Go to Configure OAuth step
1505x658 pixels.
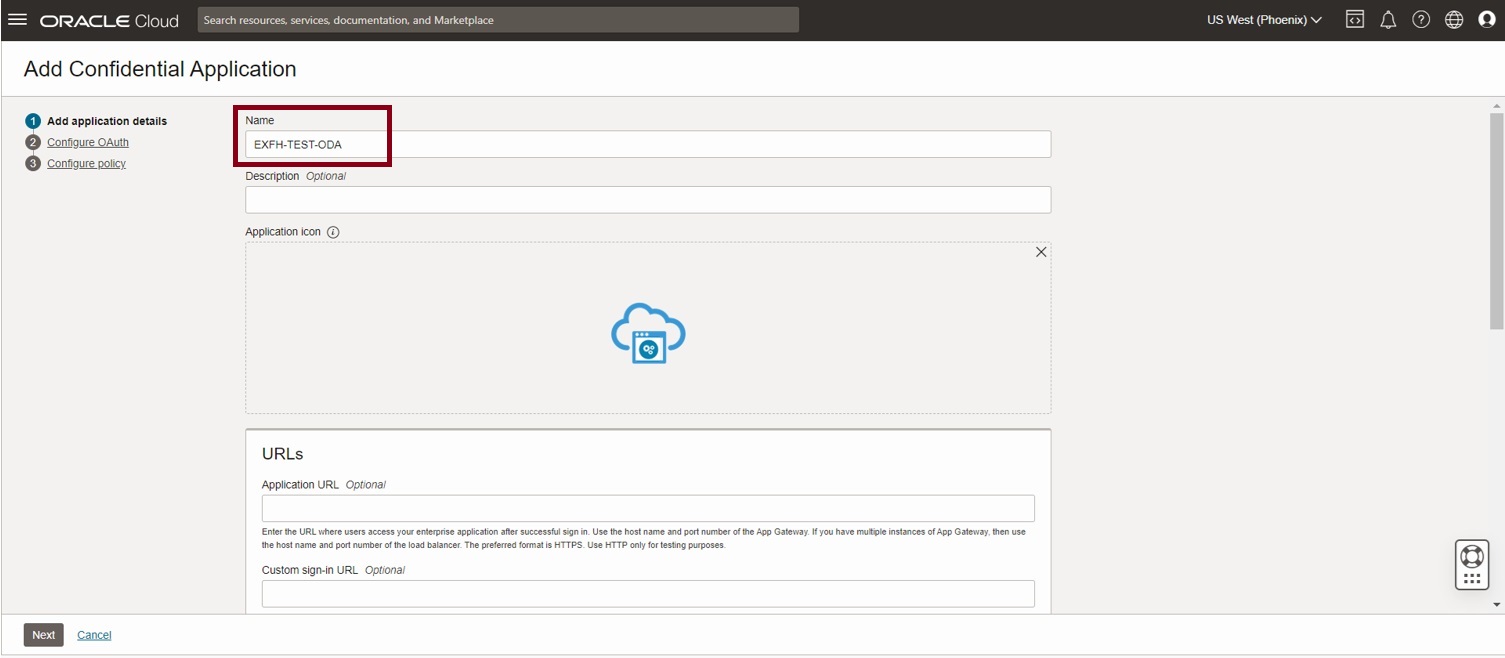point(88,142)
